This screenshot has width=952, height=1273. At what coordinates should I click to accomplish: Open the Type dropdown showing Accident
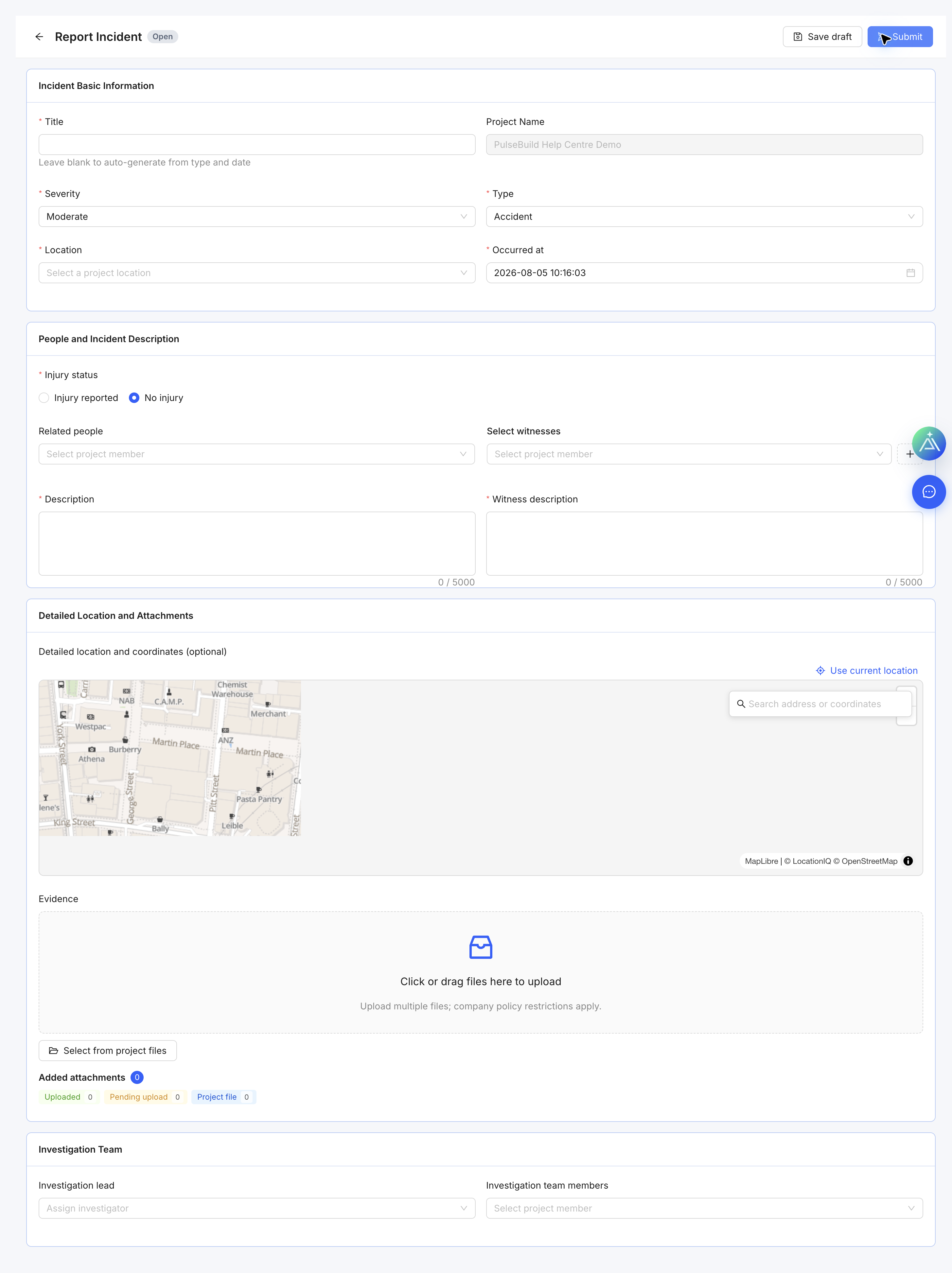pos(704,217)
